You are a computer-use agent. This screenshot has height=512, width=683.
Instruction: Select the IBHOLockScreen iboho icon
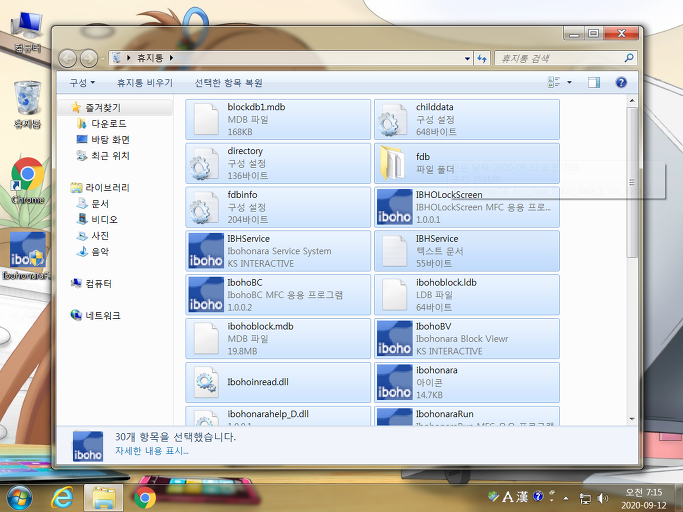395,207
